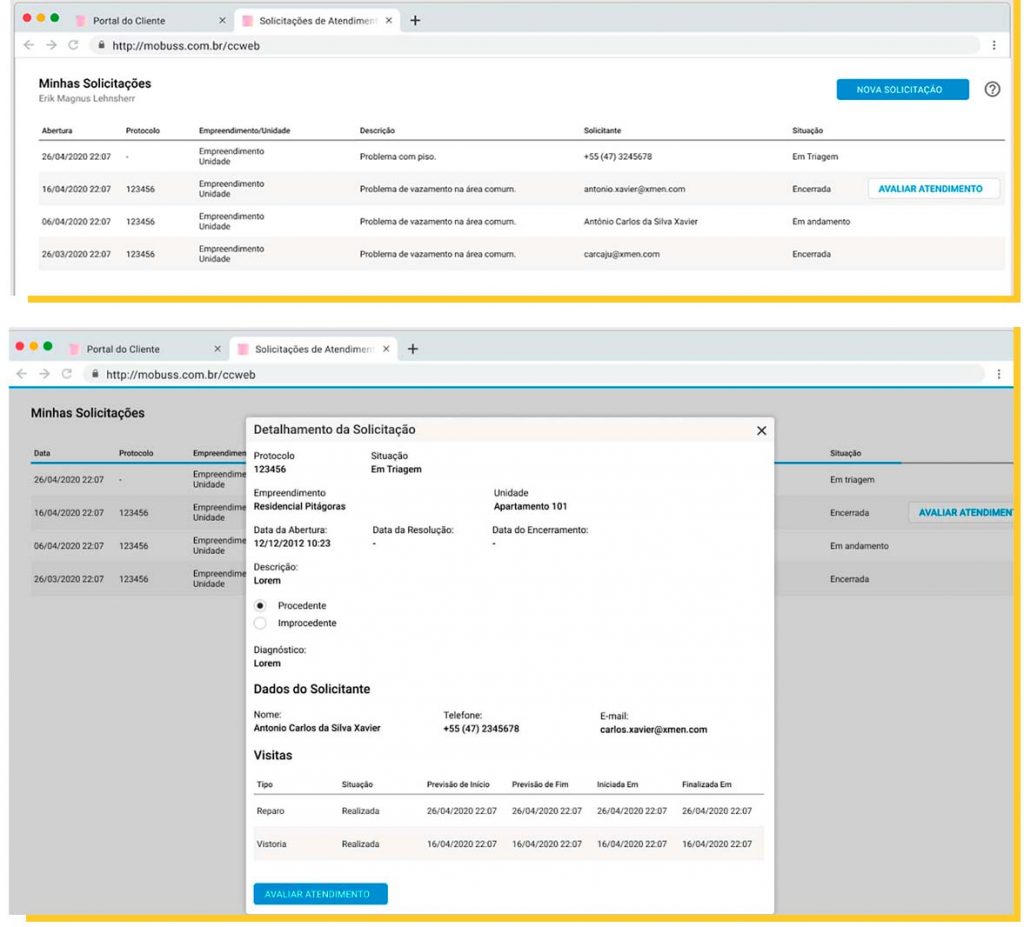The height and width of the screenshot is (927, 1024).
Task: Open a new tab in the bottom browser window
Action: [413, 349]
